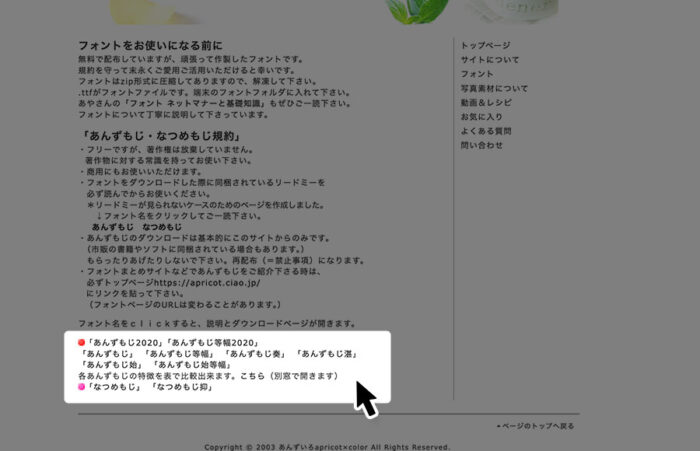Click the red bullet before あんずもじ2020

click(82, 343)
